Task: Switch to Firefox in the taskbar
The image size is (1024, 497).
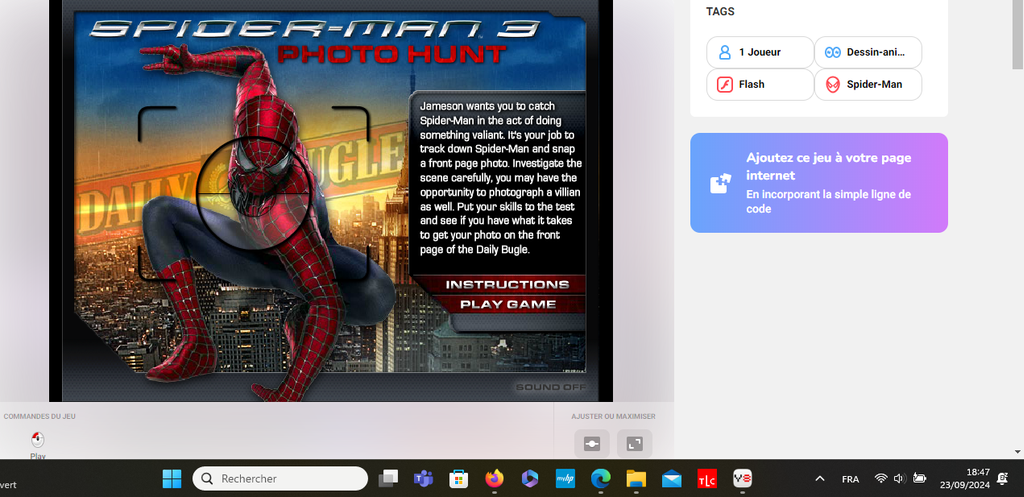Action: 494,479
